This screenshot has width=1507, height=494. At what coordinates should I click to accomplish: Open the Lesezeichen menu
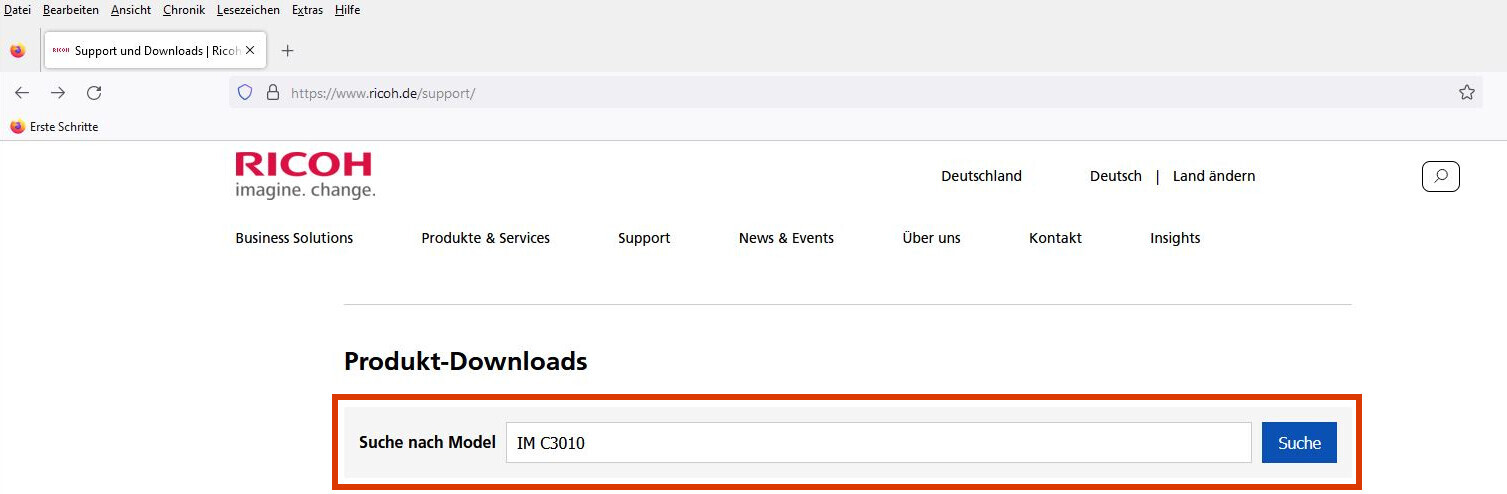point(248,10)
